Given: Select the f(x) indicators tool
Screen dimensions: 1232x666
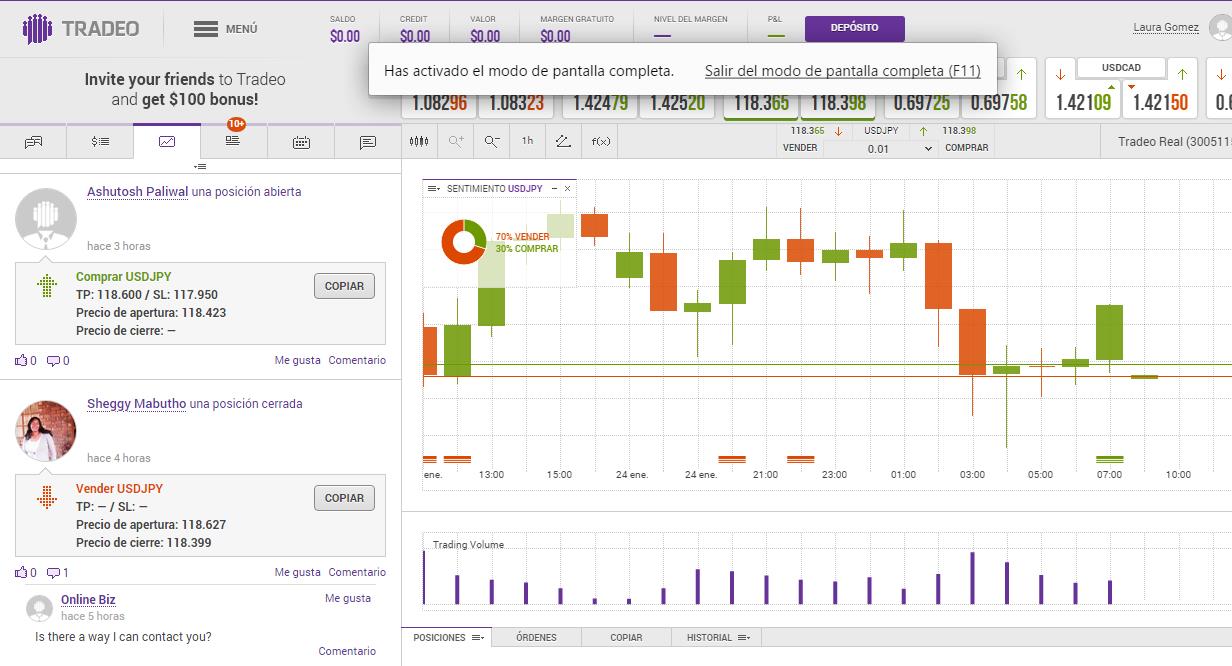Looking at the screenshot, I should coord(600,141).
